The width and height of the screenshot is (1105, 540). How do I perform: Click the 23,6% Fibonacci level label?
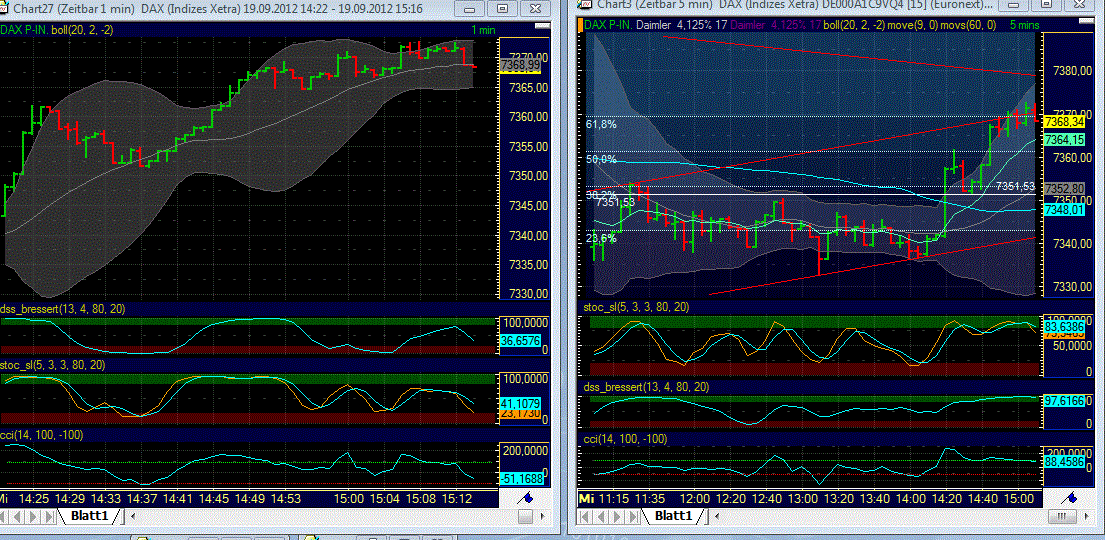click(x=601, y=238)
